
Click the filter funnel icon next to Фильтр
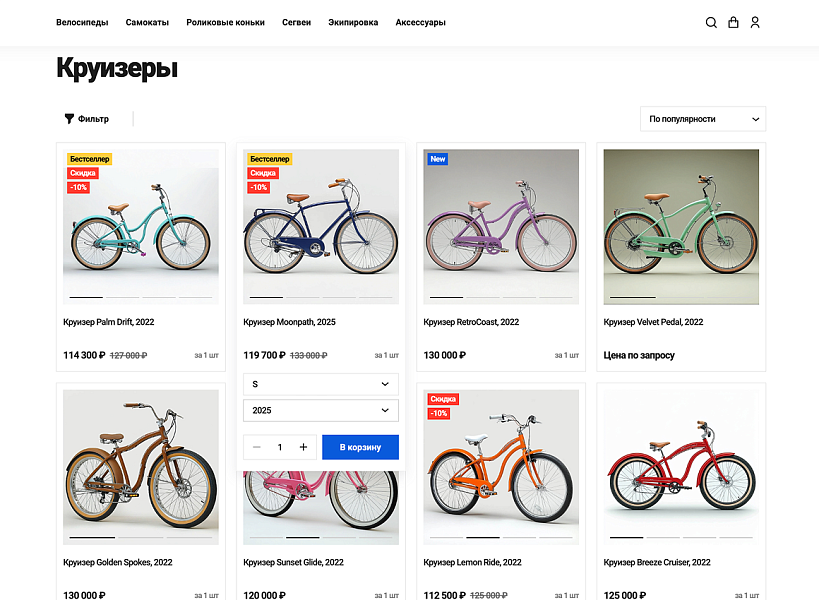[x=68, y=118]
